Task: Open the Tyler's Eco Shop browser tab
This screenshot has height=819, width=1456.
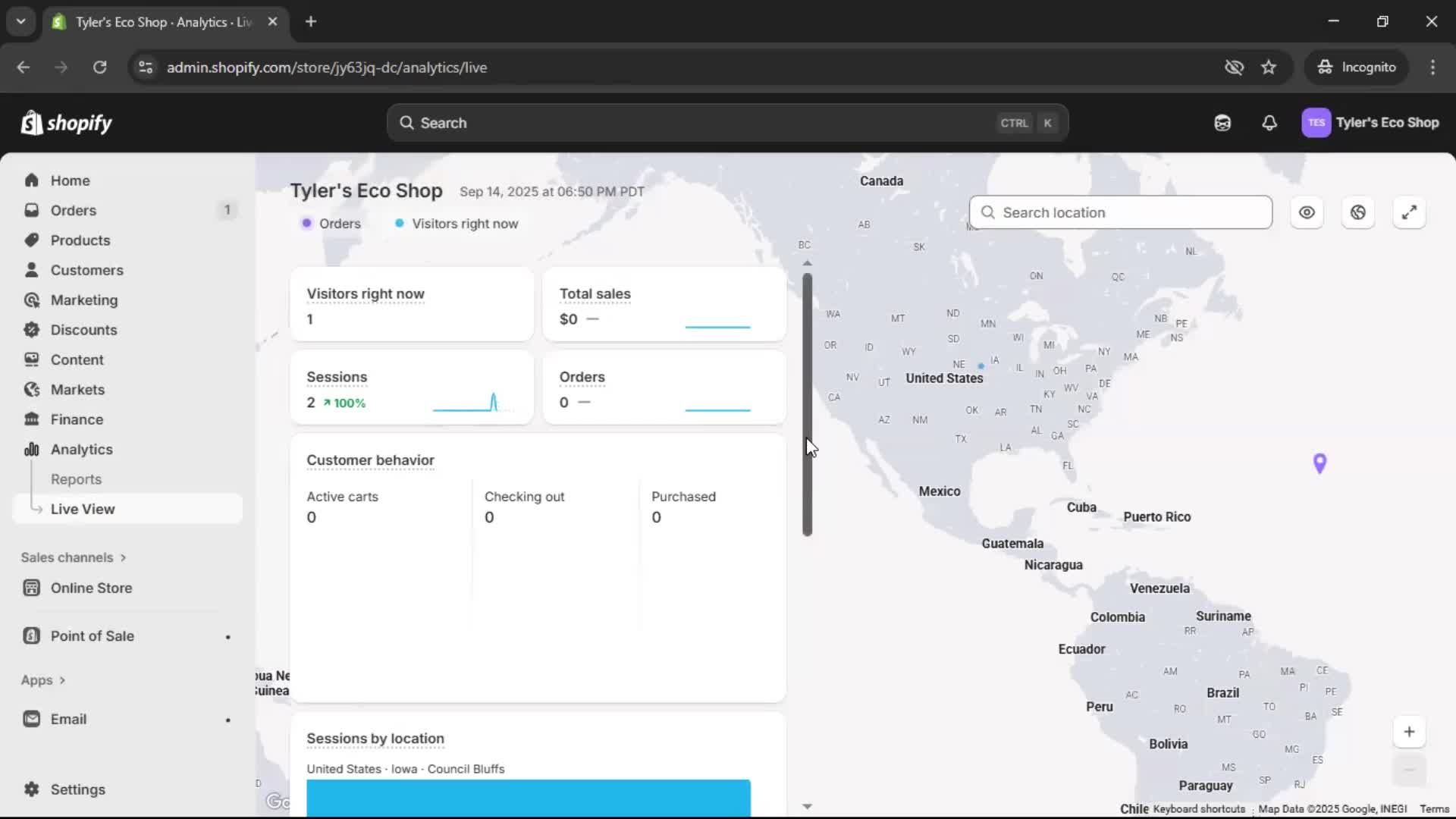Action: [x=163, y=22]
